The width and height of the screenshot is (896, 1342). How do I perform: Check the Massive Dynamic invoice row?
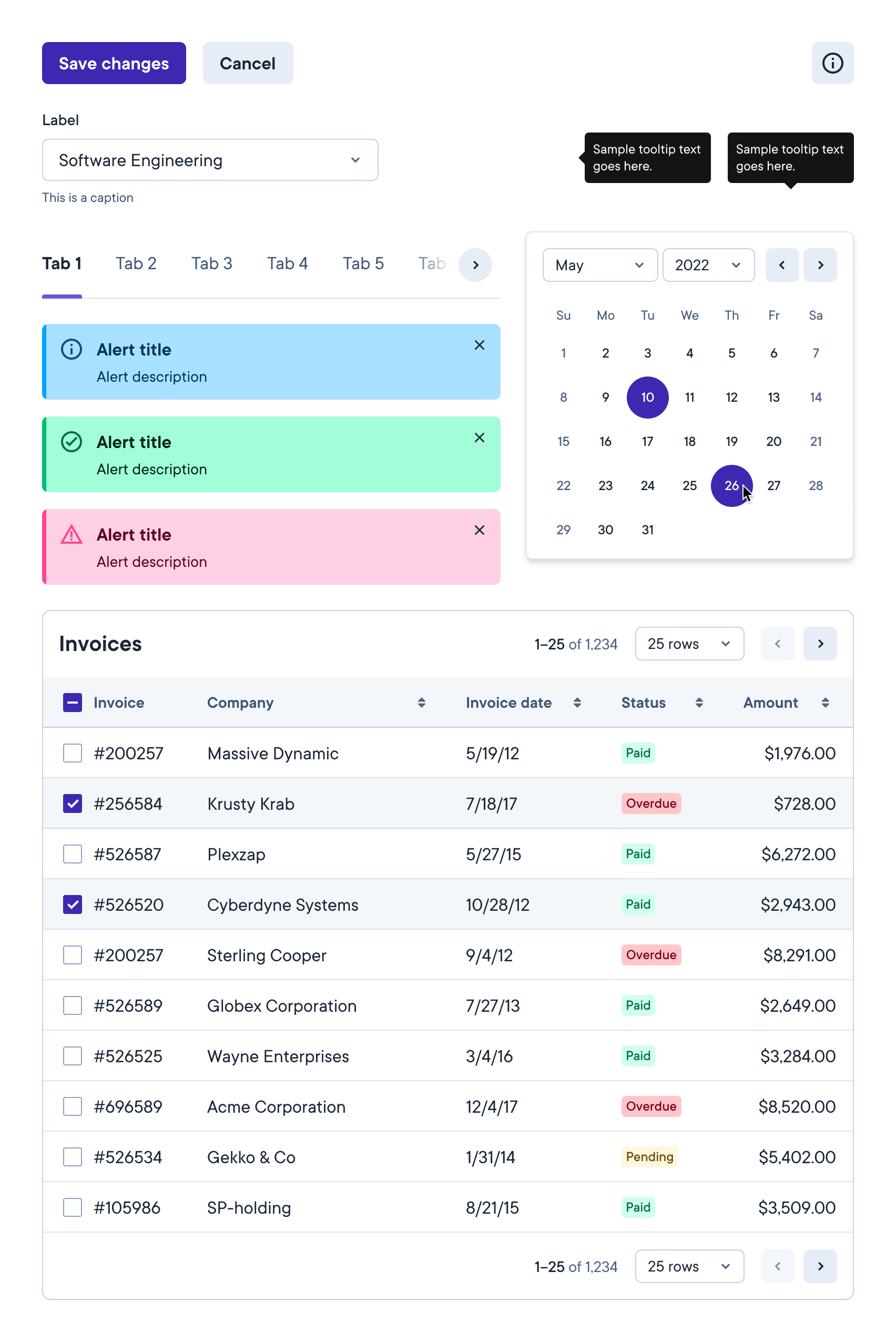click(73, 753)
